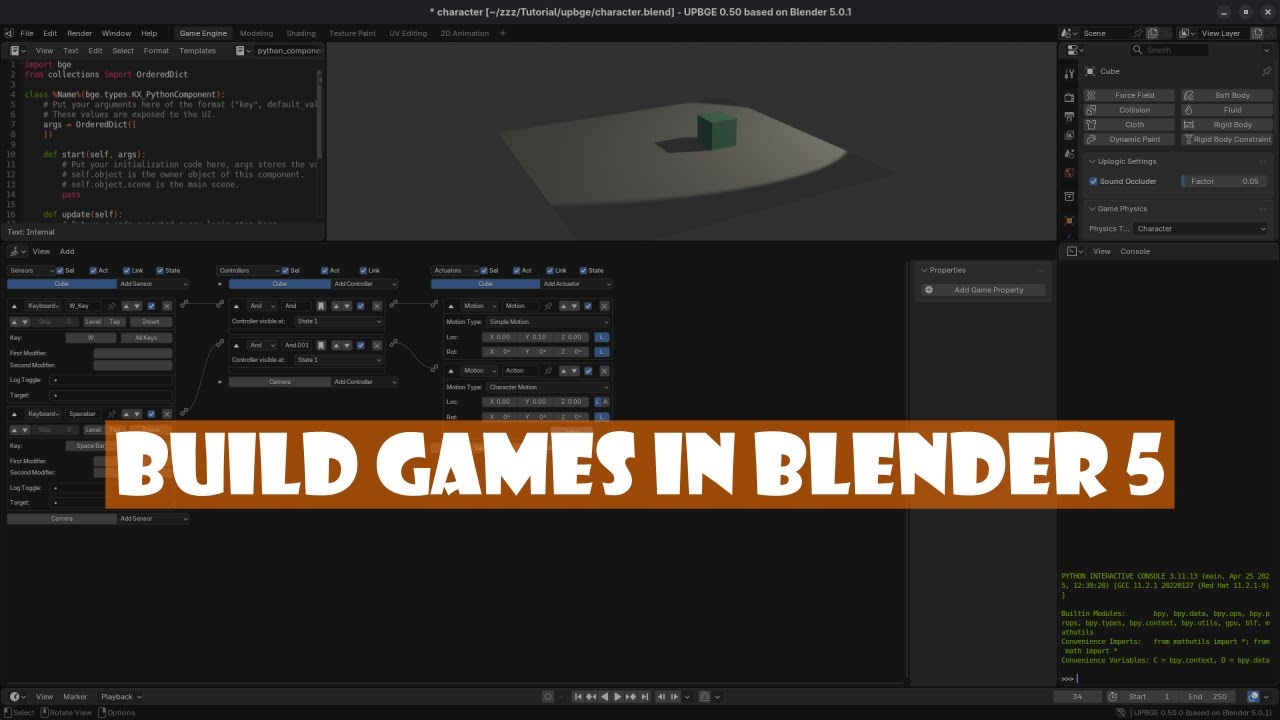Screen dimensions: 1280x720
Task: Open the Collection properties tab icon
Action: coord(1069,196)
